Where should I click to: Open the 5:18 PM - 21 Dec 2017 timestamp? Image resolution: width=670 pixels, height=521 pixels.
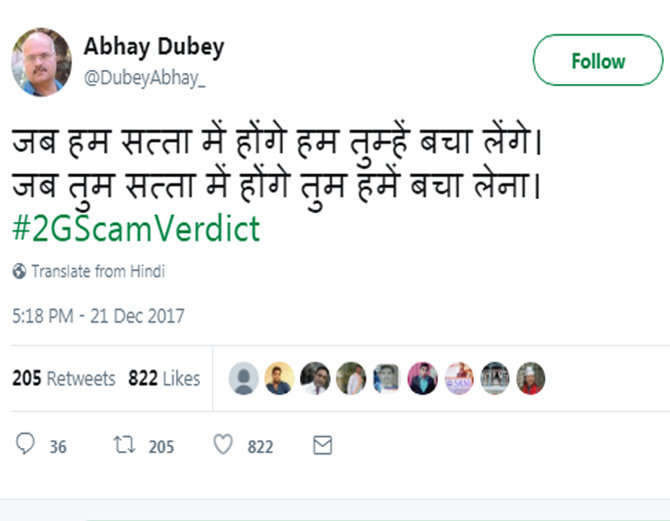[98, 316]
